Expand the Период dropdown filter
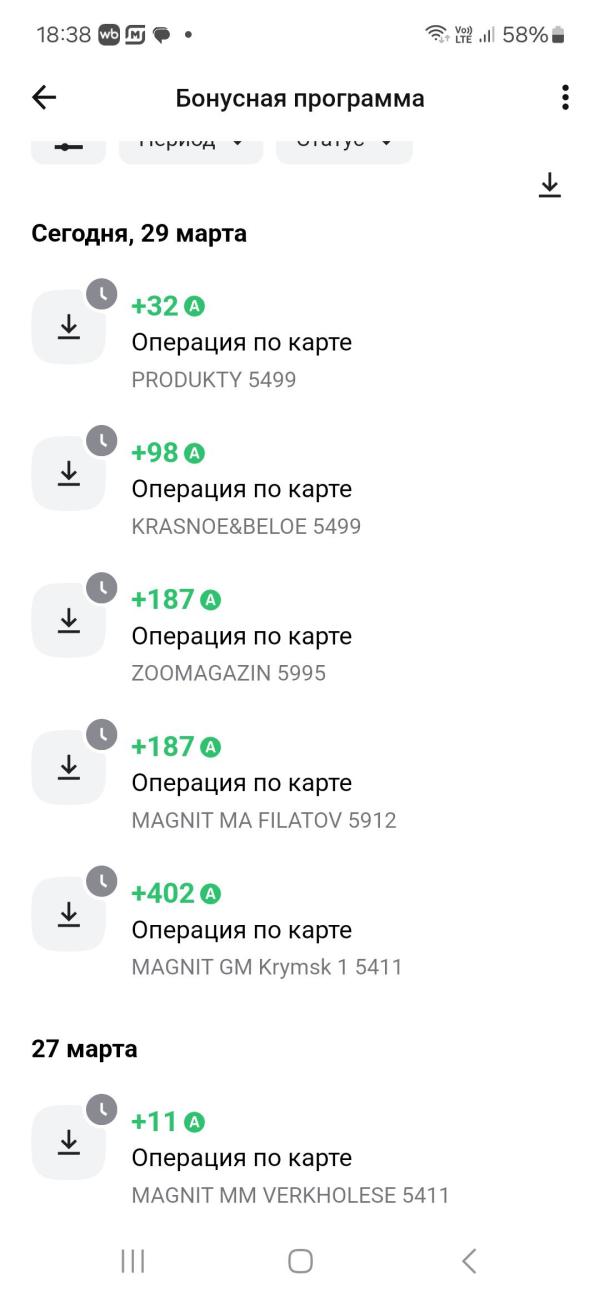This screenshot has width=600, height=1299. pyautogui.click(x=191, y=146)
